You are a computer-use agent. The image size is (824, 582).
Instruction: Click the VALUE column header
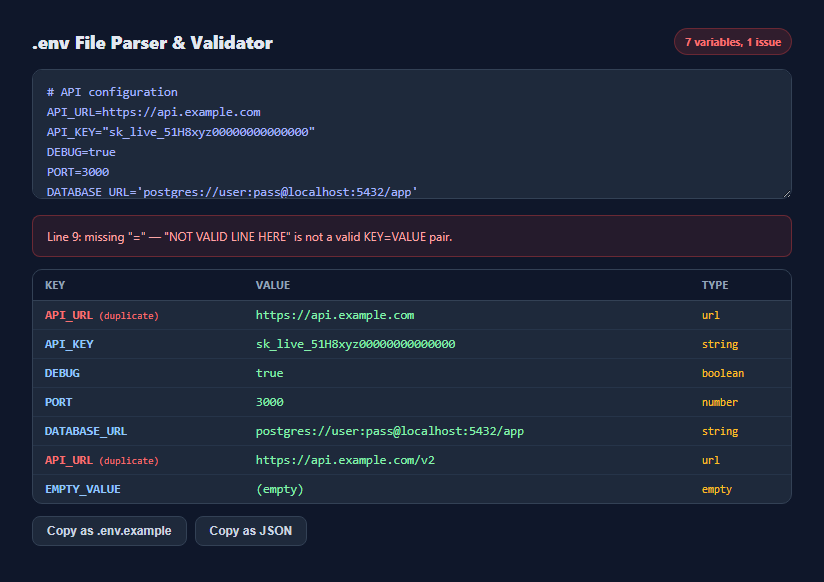pyautogui.click(x=273, y=285)
